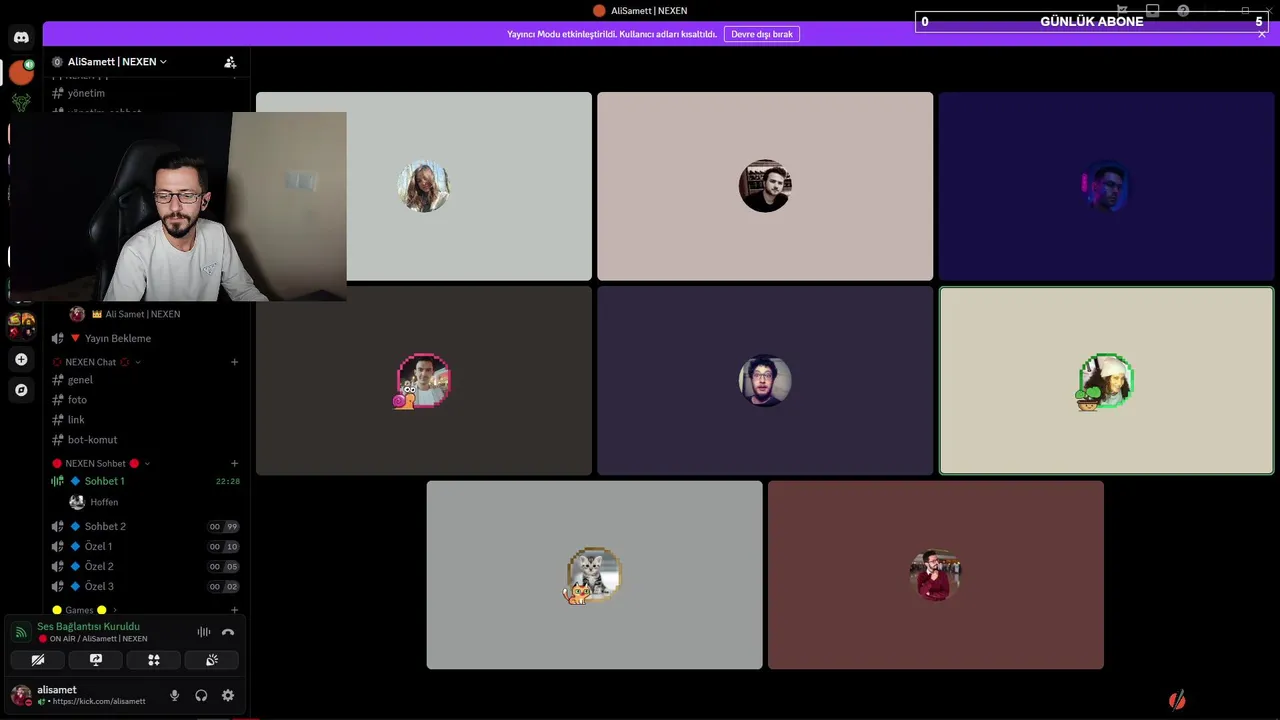Focus brown tile with red-shirt man avatar
This screenshot has height=720, width=1280.
click(936, 575)
